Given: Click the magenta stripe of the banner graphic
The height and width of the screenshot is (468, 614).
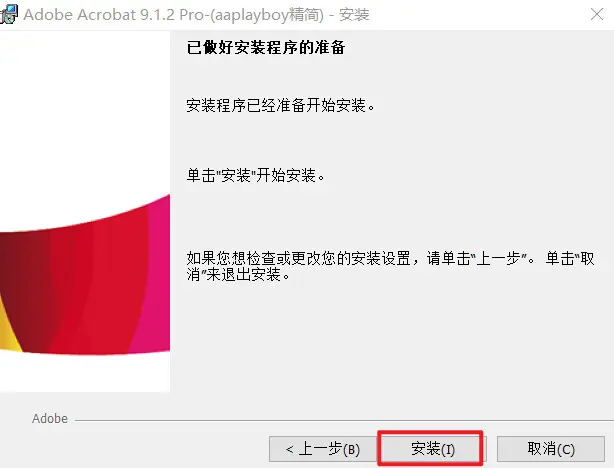Looking at the screenshot, I should click(x=157, y=274).
